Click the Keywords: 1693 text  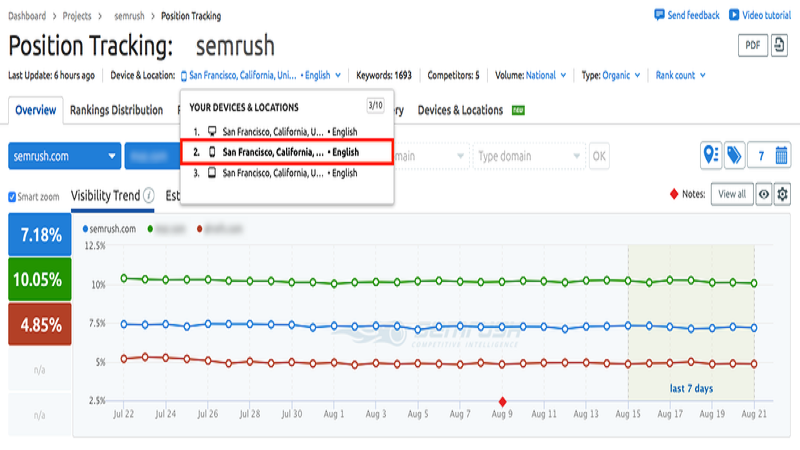(384, 76)
